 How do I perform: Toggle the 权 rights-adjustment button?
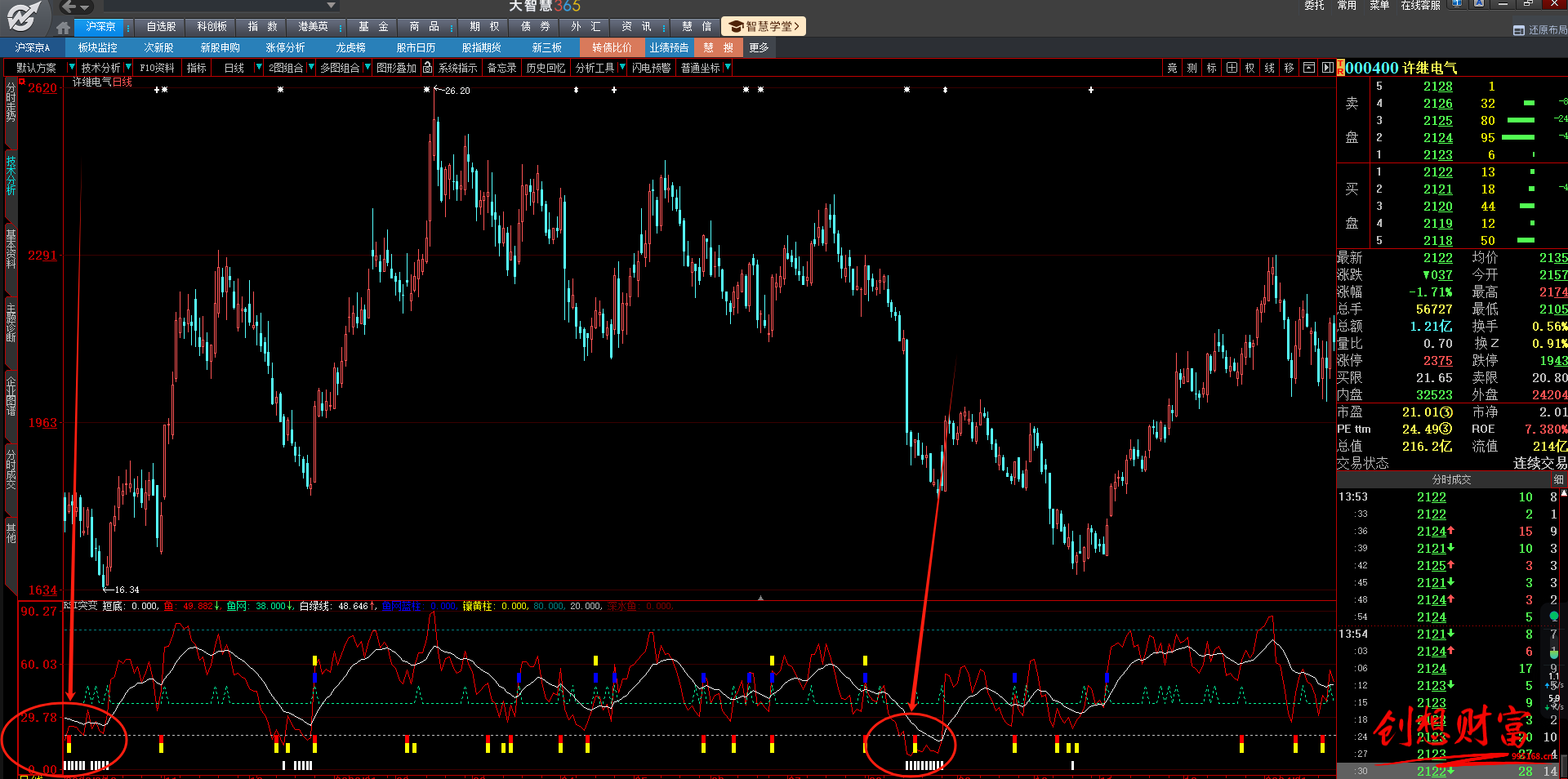pos(1249,68)
